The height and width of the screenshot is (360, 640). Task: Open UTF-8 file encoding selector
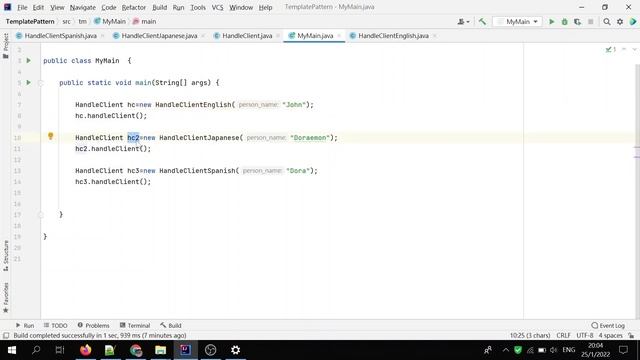584,336
